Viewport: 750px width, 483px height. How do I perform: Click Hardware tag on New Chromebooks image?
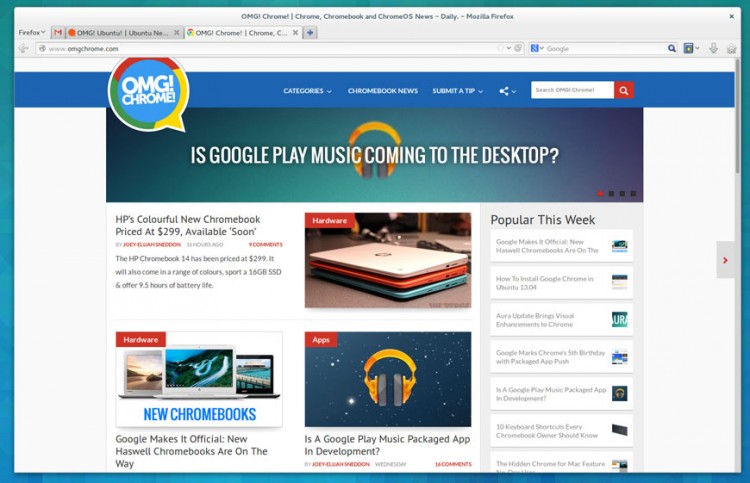(x=141, y=340)
